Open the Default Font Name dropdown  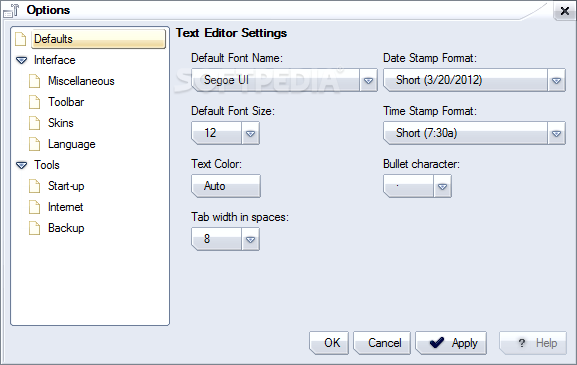[368, 80]
